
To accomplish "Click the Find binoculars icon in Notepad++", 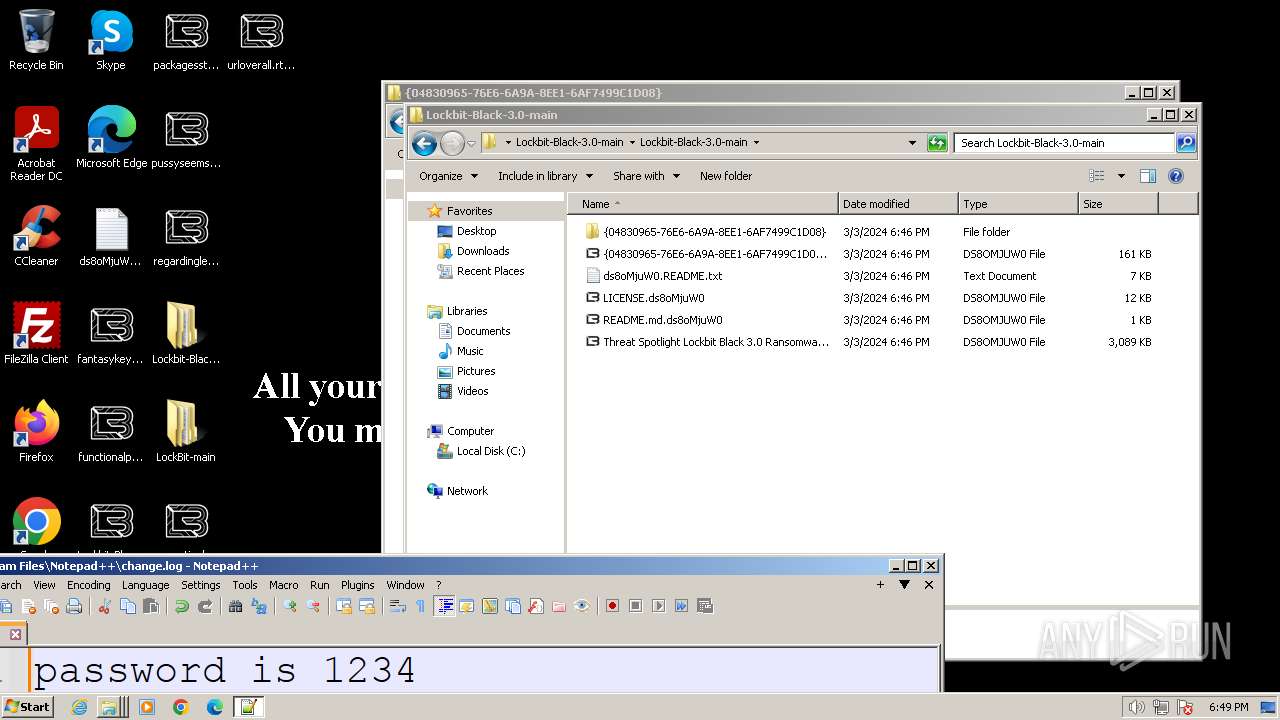I will [236, 606].
